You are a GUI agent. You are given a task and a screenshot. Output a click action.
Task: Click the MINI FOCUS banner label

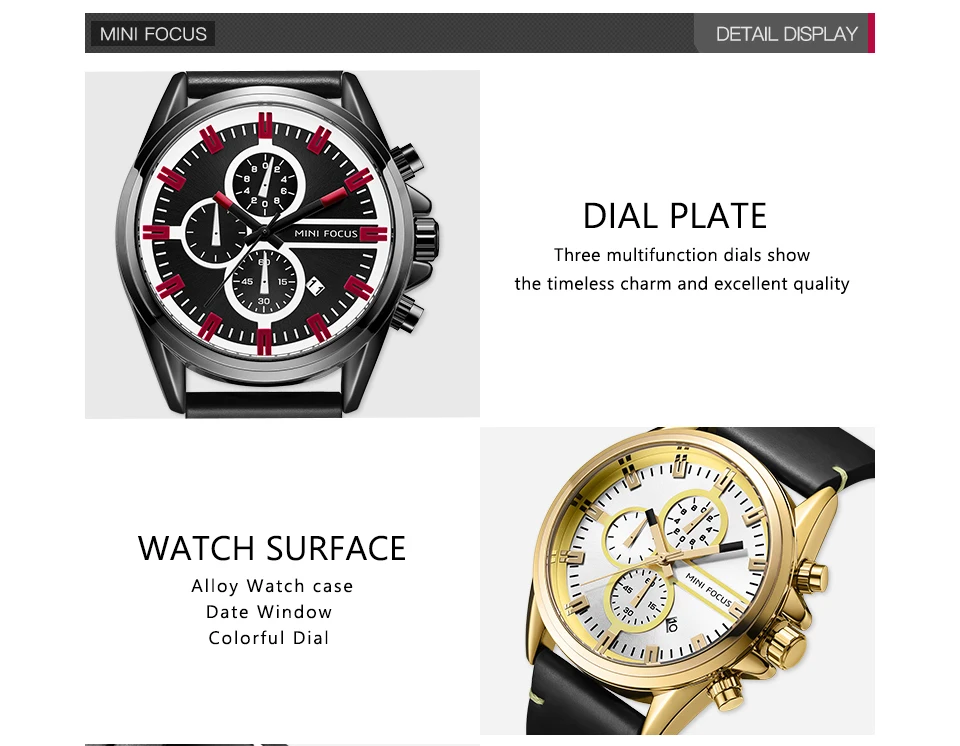coord(153,34)
